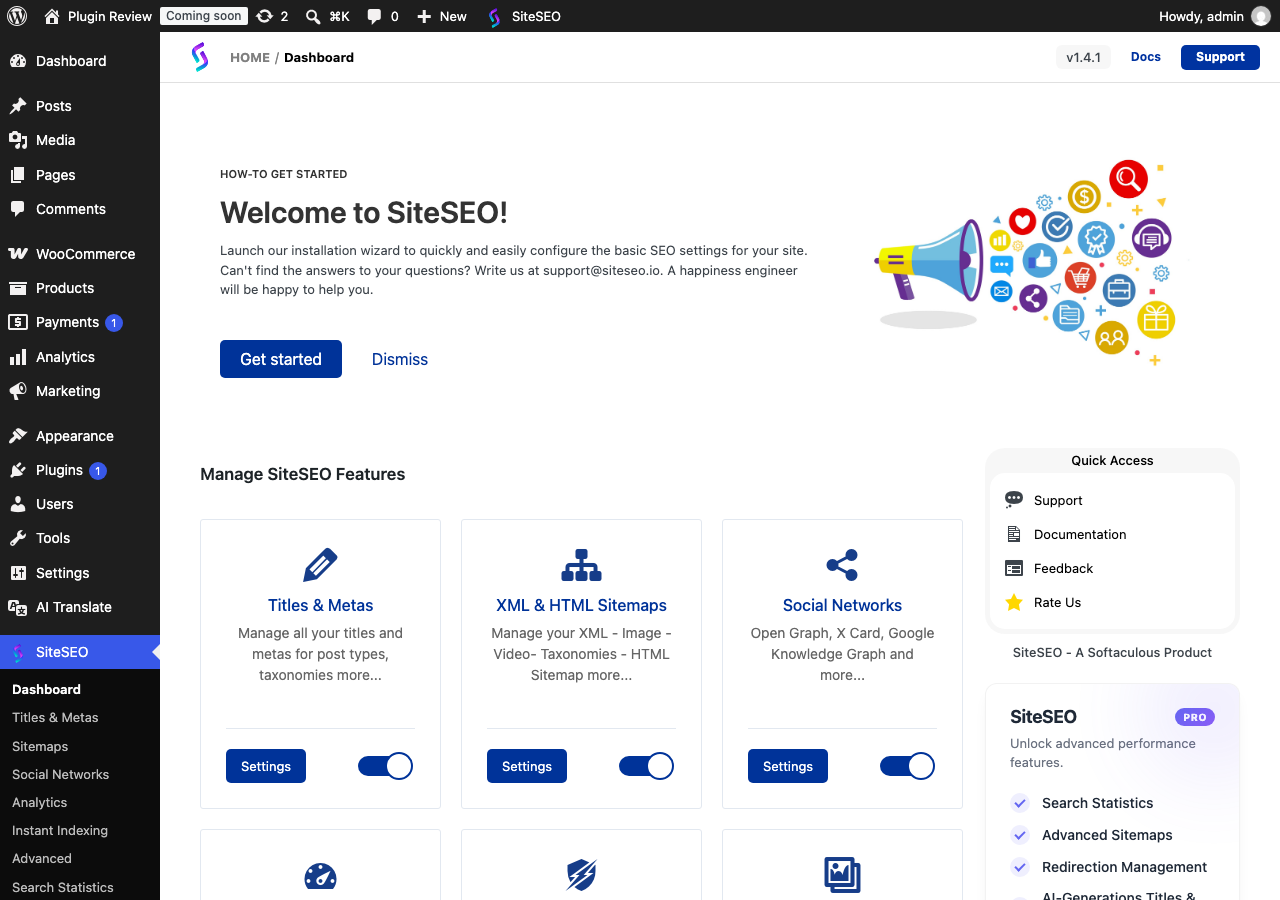This screenshot has height=900, width=1280.
Task: Click the Posts pin icon
Action: pos(18,106)
